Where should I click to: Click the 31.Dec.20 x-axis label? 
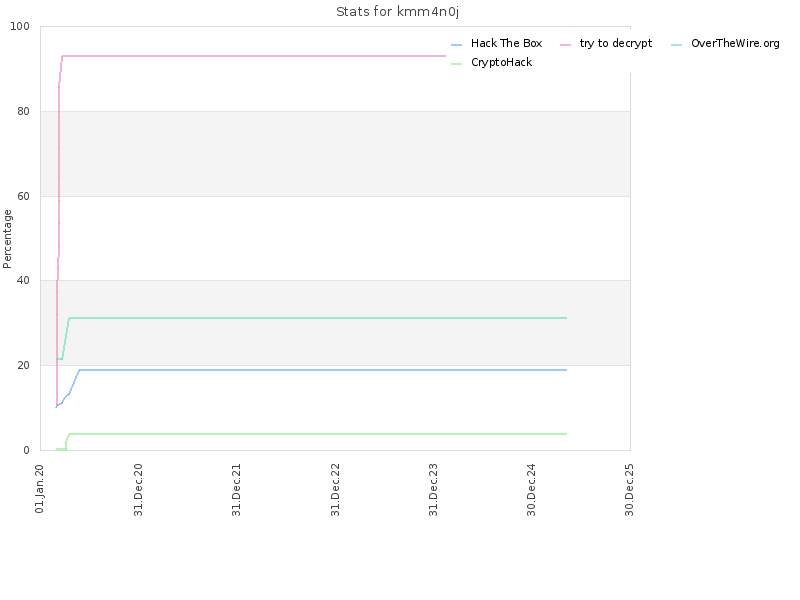[x=138, y=490]
